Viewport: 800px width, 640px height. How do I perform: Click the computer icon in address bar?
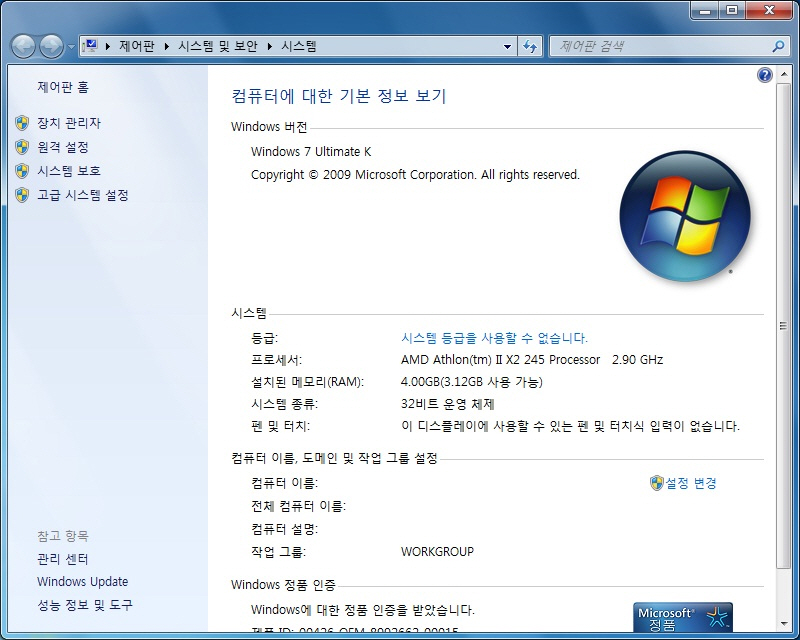click(x=90, y=46)
